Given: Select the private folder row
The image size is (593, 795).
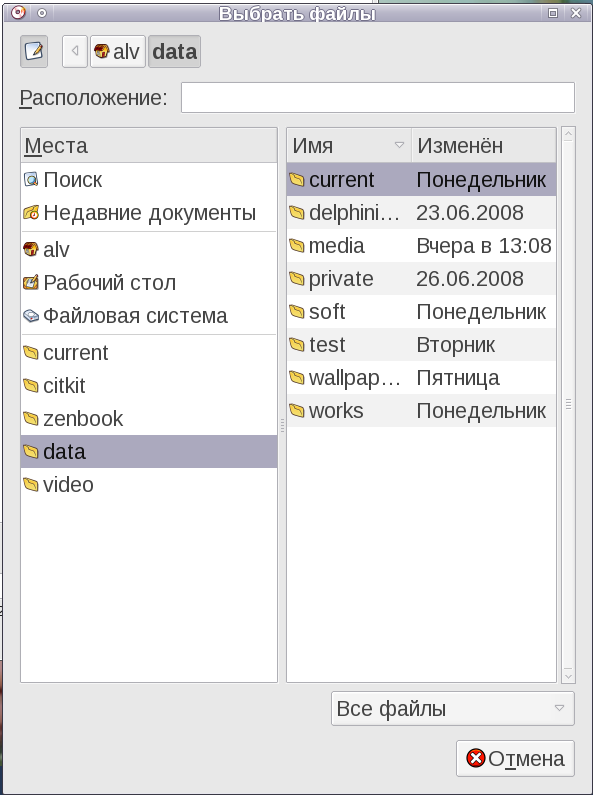Looking at the screenshot, I should [x=421, y=279].
